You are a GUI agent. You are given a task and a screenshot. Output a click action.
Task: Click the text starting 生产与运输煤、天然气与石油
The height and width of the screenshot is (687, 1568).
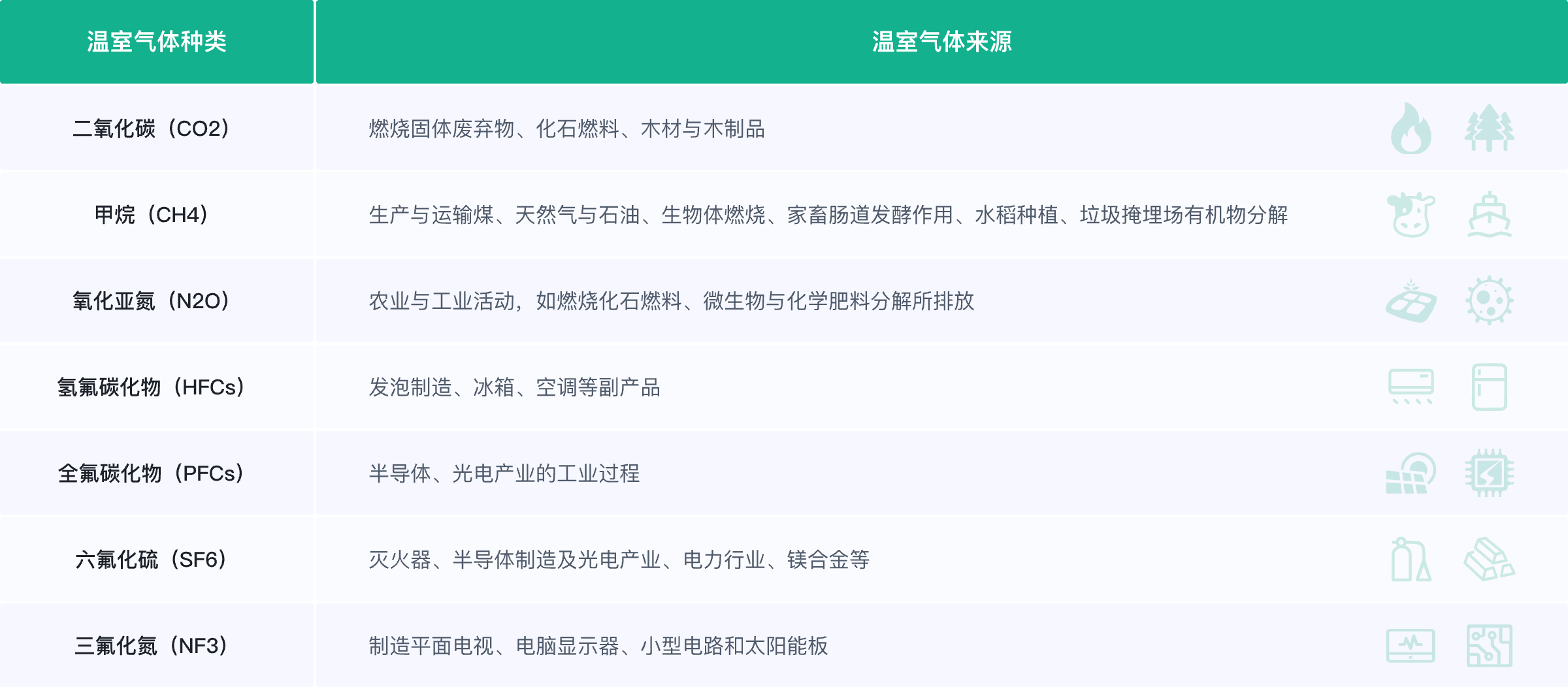(828, 215)
